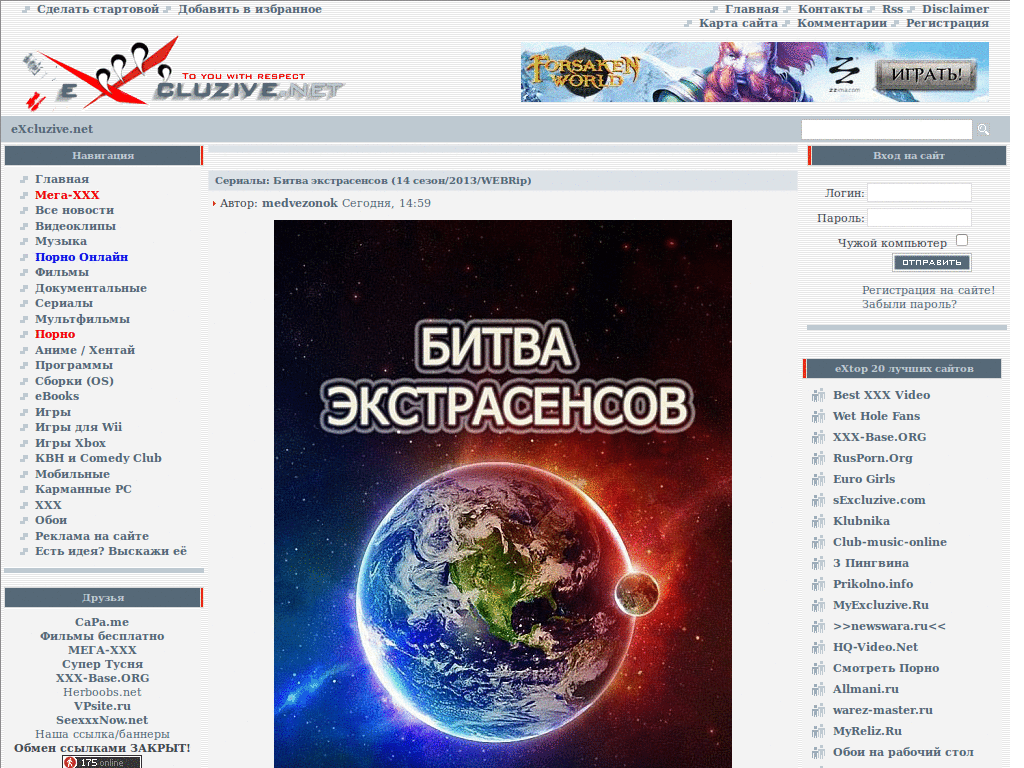
Task: Open the Disclaimer link
Action: (955, 9)
